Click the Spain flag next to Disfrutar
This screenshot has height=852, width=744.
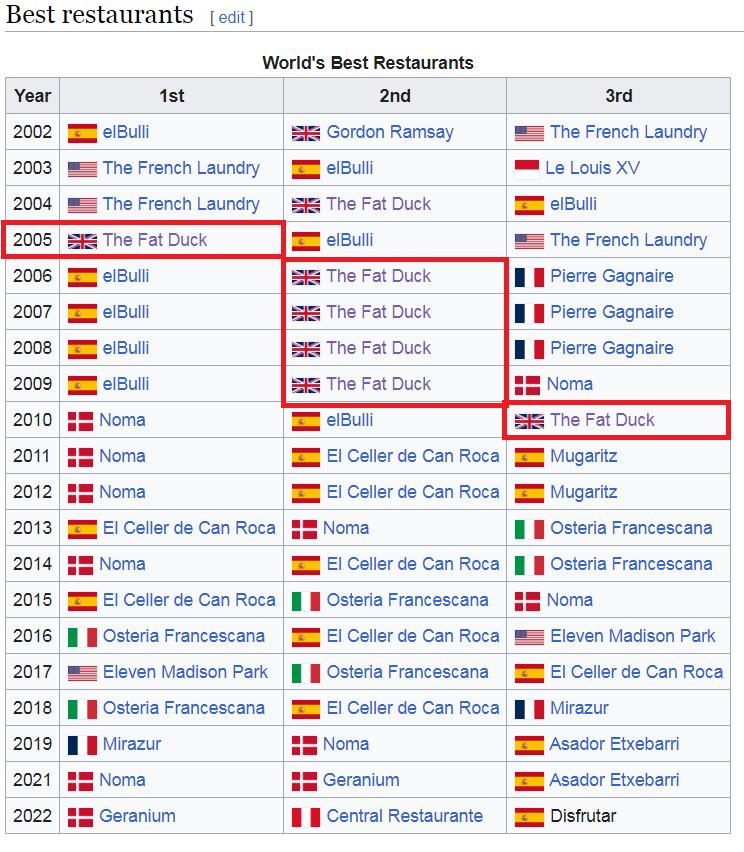[x=529, y=817]
